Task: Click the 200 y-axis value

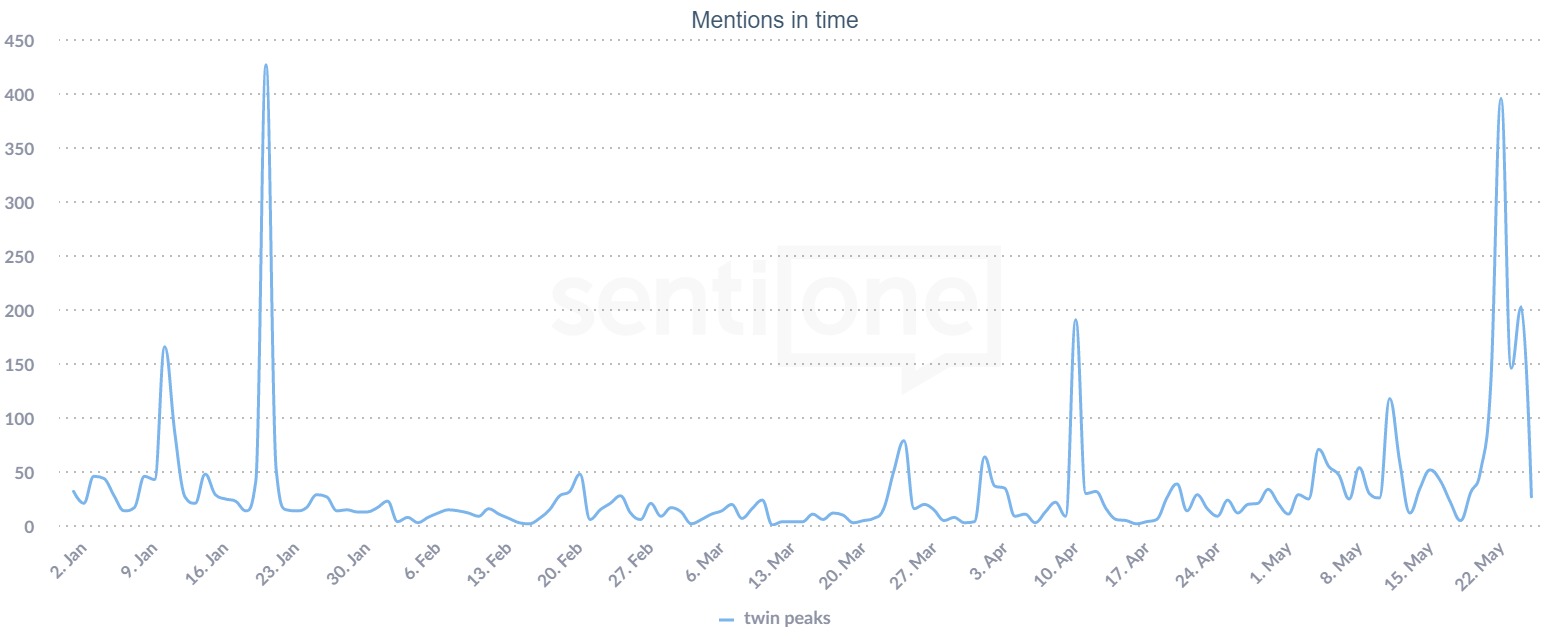Action: [x=20, y=311]
